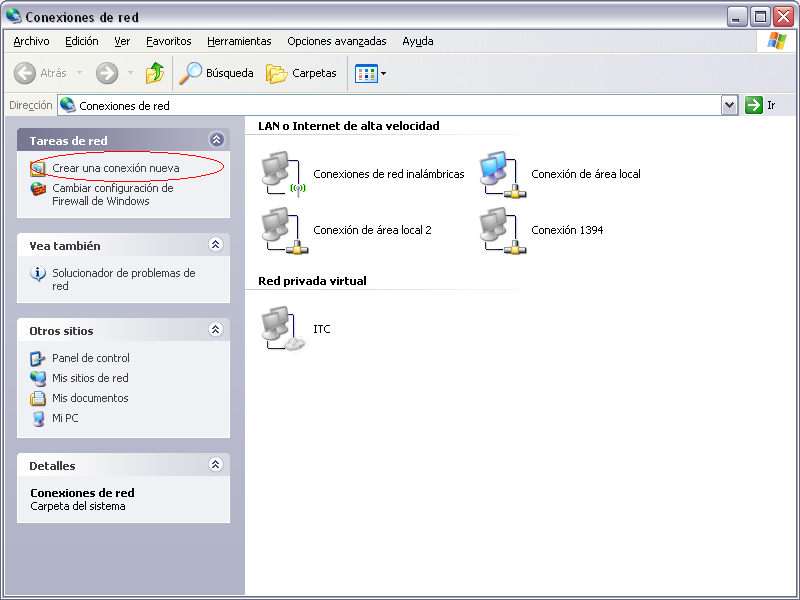
Task: Open the Búsqueda search tool
Action: (217, 73)
